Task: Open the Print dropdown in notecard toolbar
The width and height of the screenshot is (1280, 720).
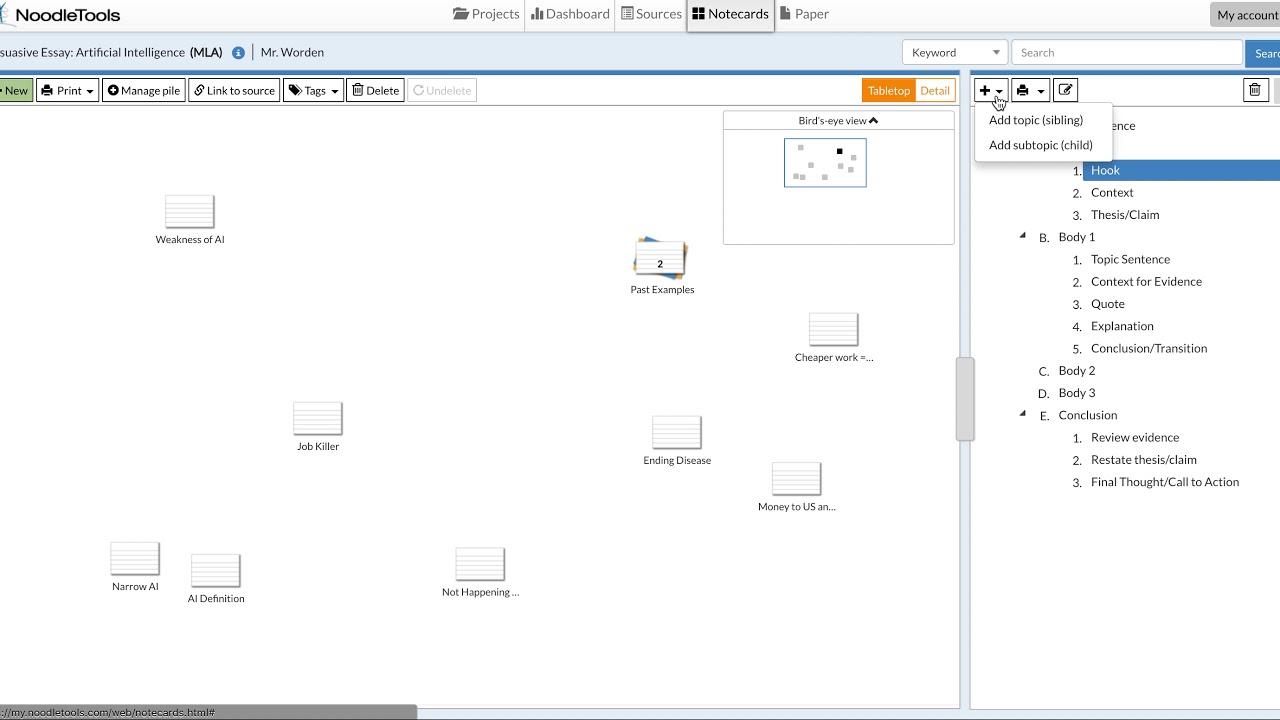Action: pos(68,90)
